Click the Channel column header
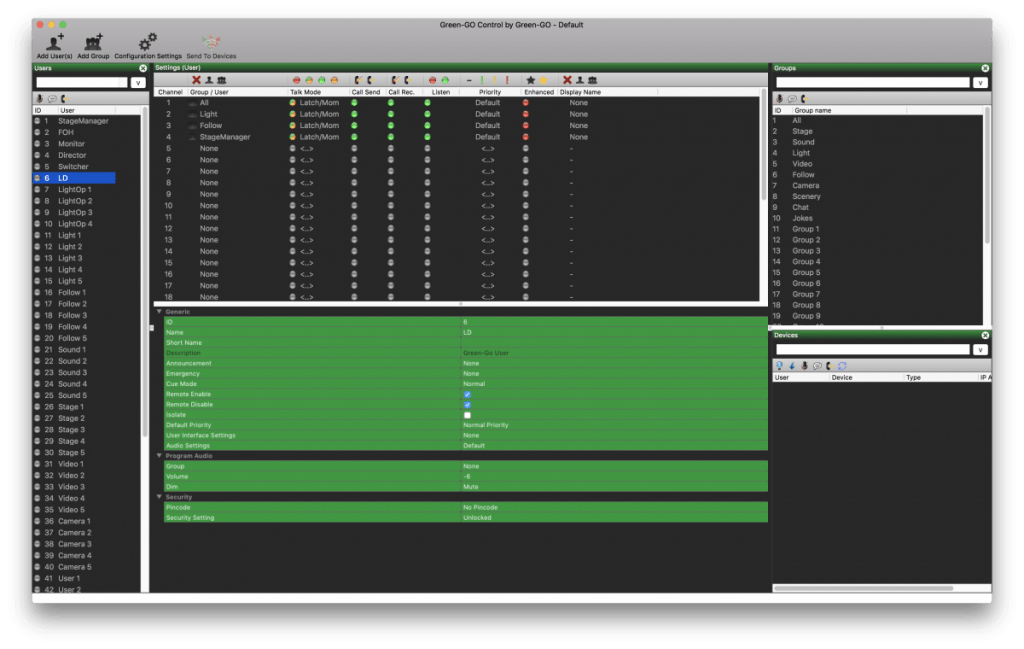 point(170,92)
